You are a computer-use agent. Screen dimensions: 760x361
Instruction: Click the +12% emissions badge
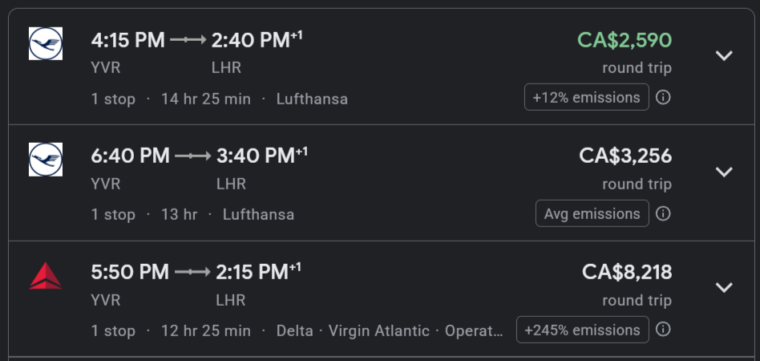pyautogui.click(x=586, y=97)
